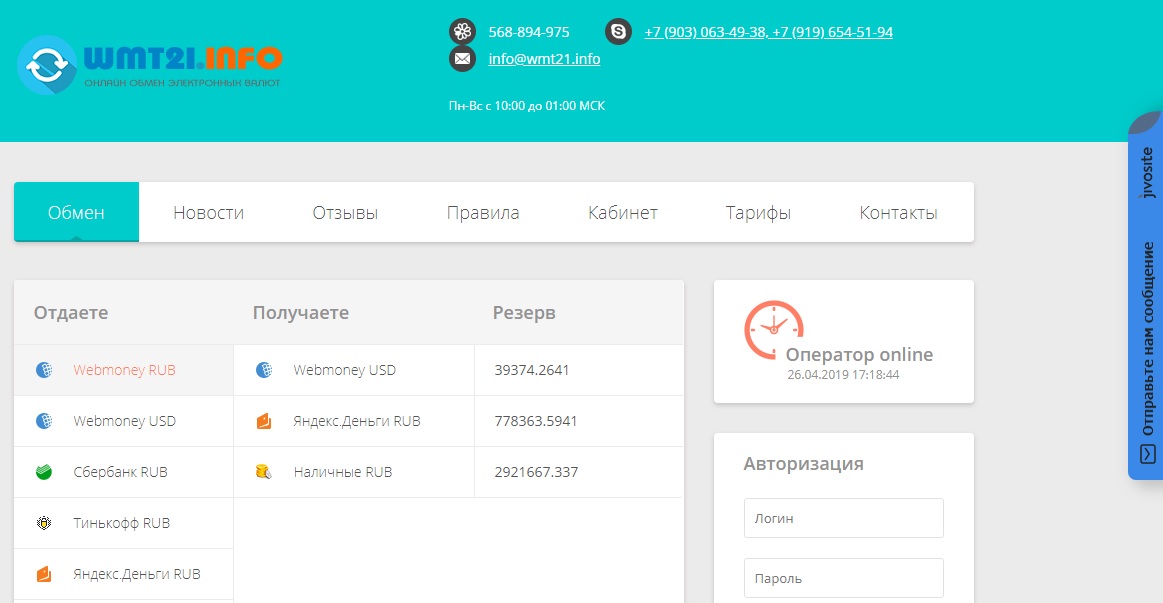Click Webmoney USD globe icon in Получаете
1163x603 pixels.
(263, 369)
